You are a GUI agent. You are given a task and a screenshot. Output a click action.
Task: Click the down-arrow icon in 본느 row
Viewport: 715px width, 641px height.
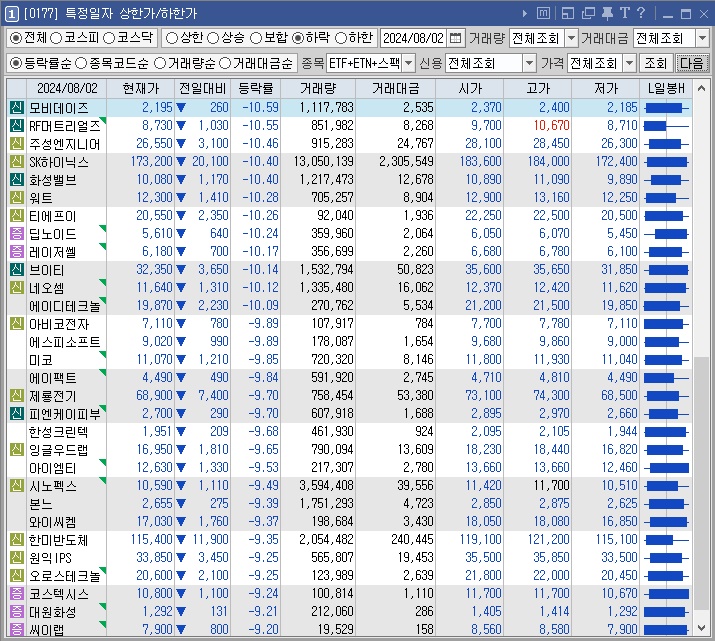181,504
